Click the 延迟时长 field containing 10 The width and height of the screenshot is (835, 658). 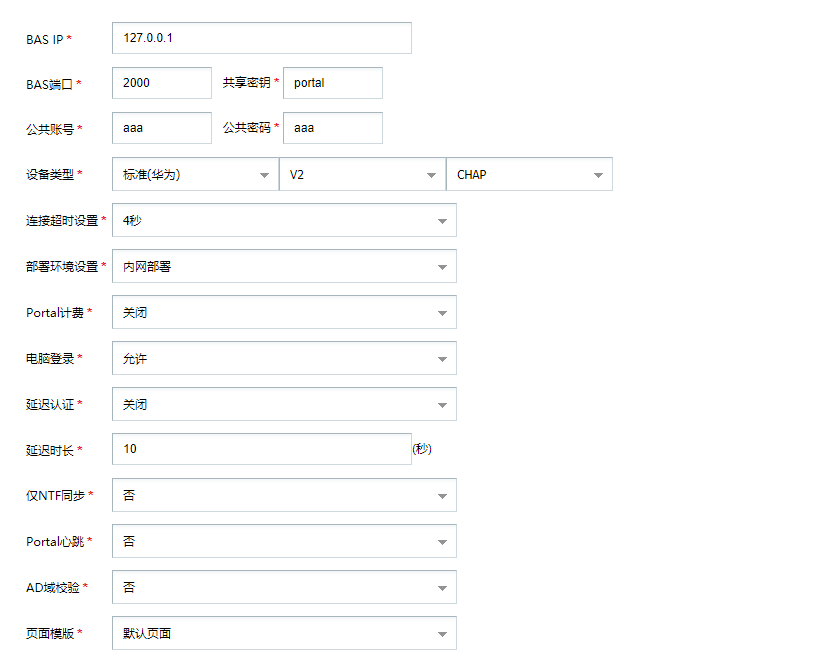pyautogui.click(x=261, y=449)
